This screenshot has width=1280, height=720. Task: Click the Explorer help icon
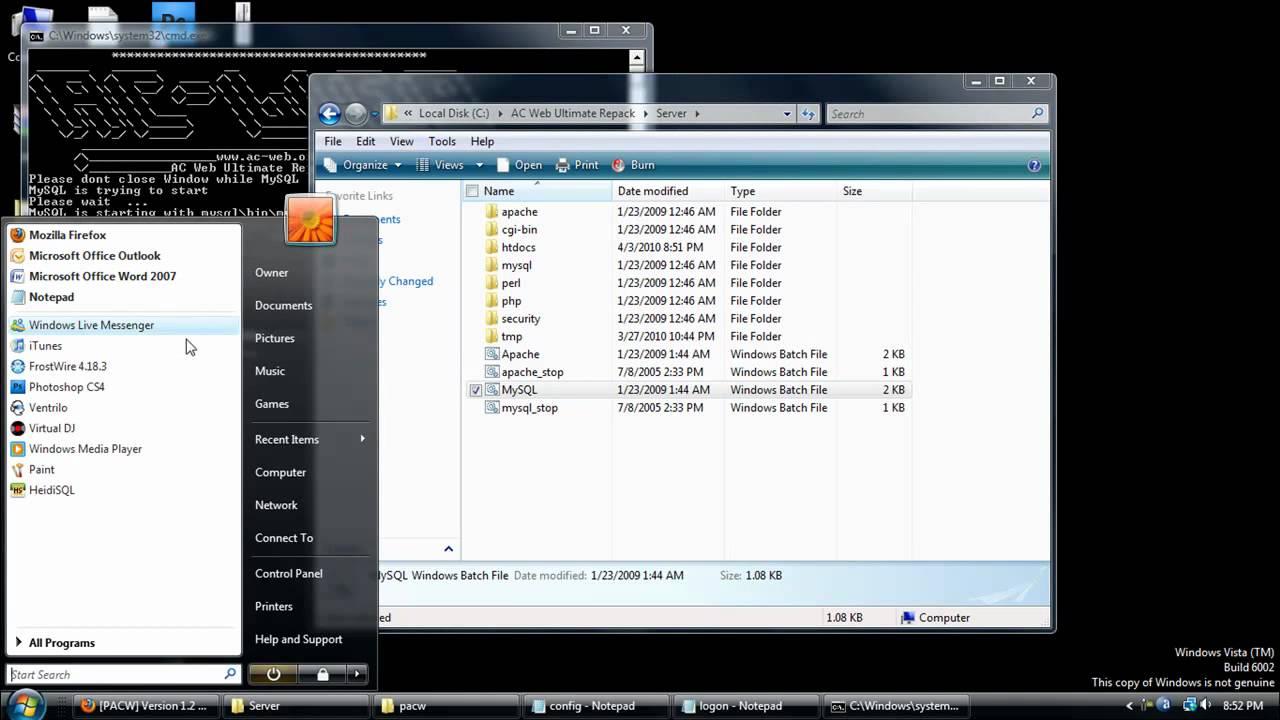click(1034, 165)
